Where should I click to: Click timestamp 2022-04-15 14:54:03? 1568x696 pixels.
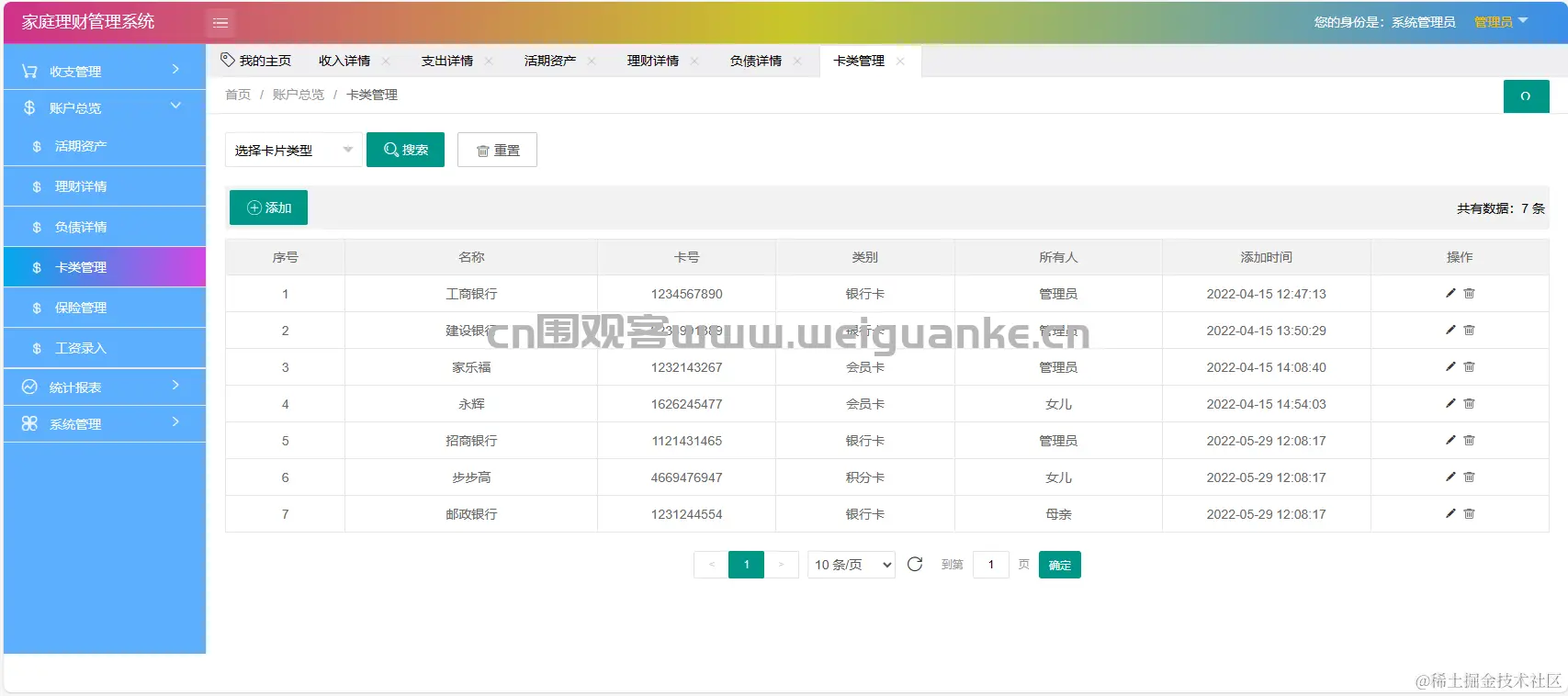[1266, 404]
